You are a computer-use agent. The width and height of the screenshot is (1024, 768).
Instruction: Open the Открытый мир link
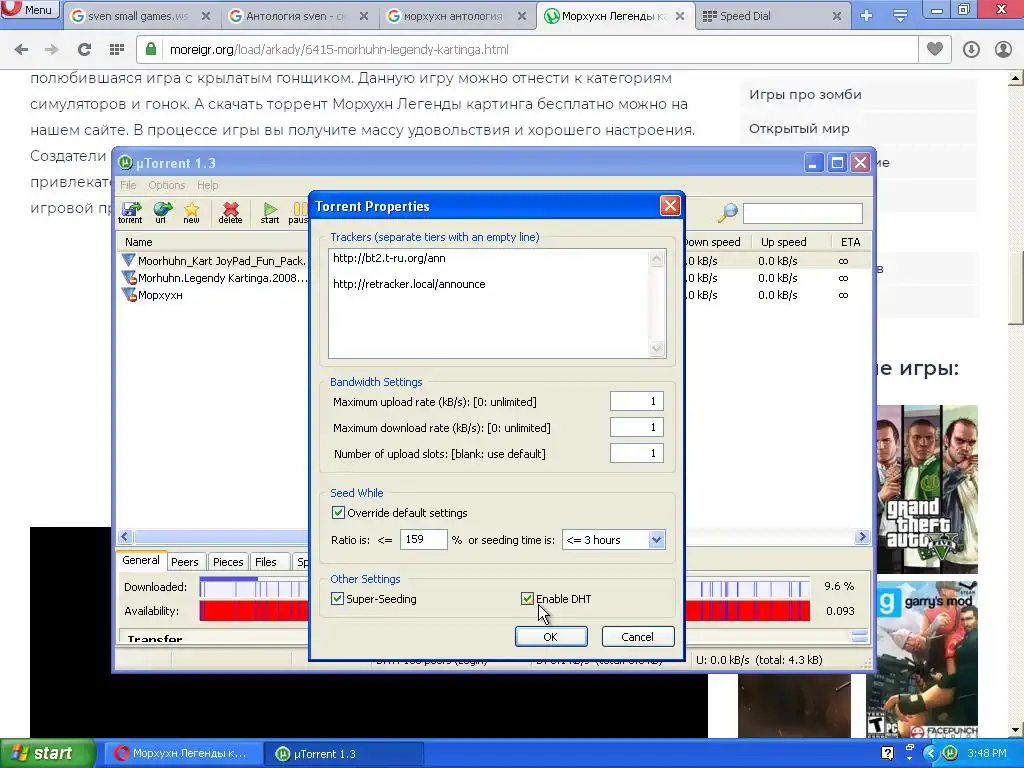click(x=799, y=129)
